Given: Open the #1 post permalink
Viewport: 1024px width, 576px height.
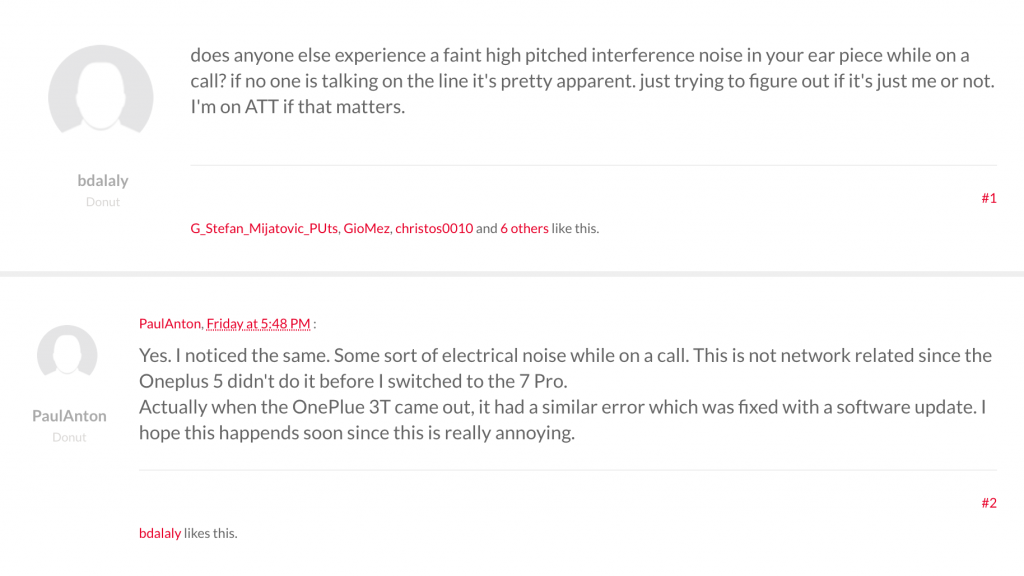Looking at the screenshot, I should 988,198.
